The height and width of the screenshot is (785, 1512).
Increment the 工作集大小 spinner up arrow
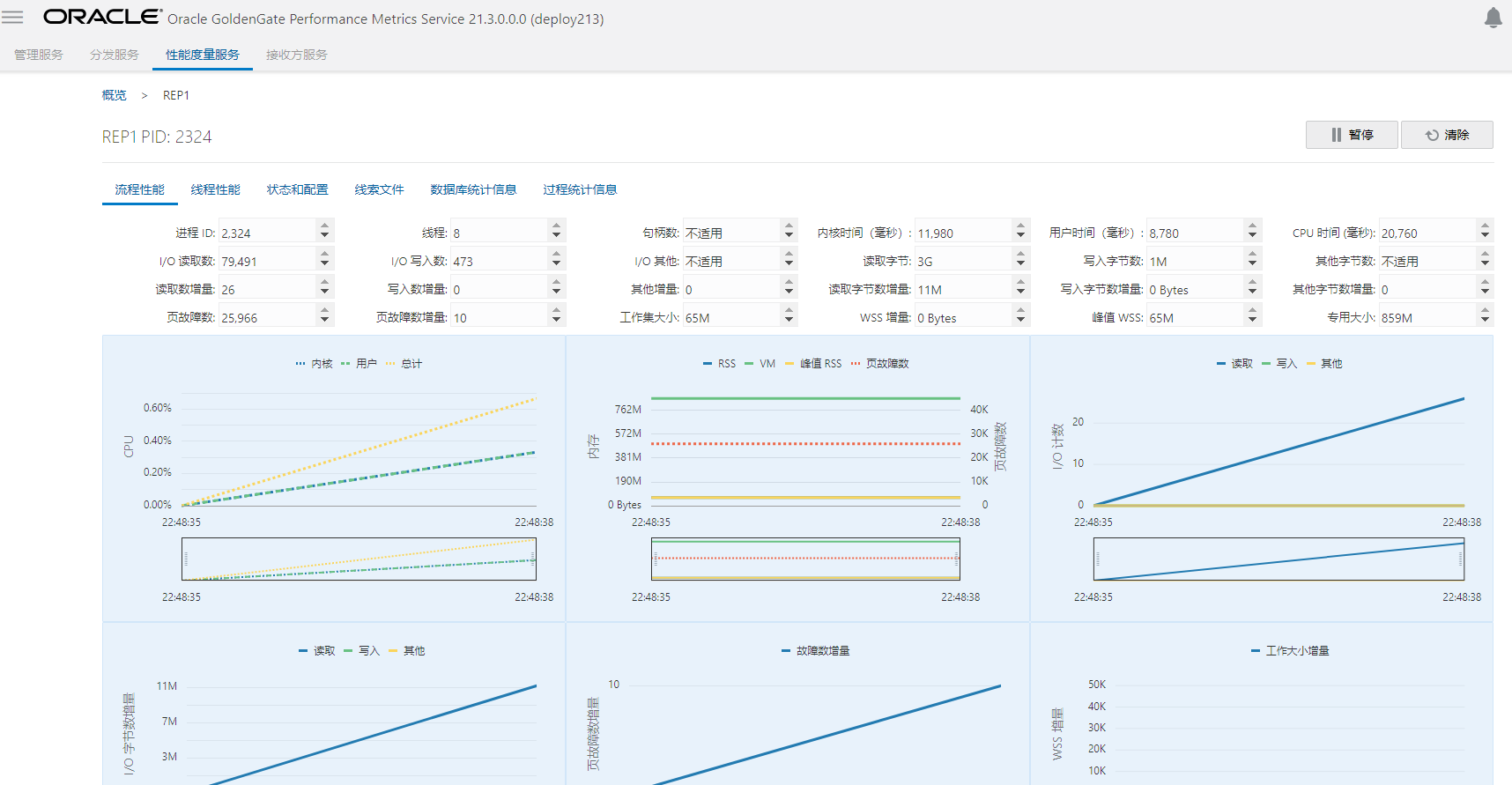coord(789,311)
